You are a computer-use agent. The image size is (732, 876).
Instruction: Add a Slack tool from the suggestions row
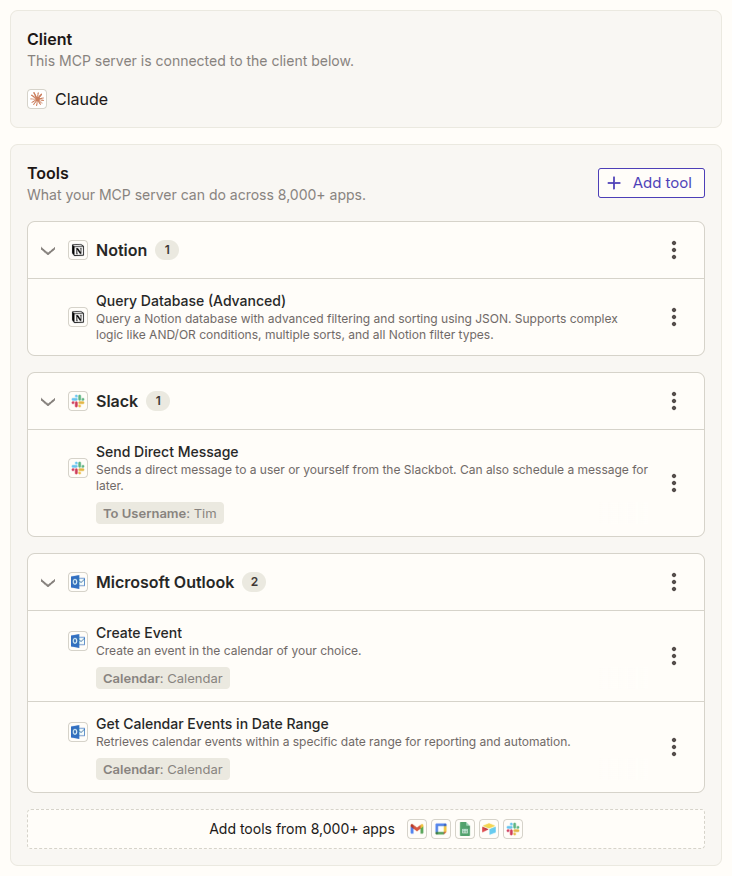[x=513, y=829]
